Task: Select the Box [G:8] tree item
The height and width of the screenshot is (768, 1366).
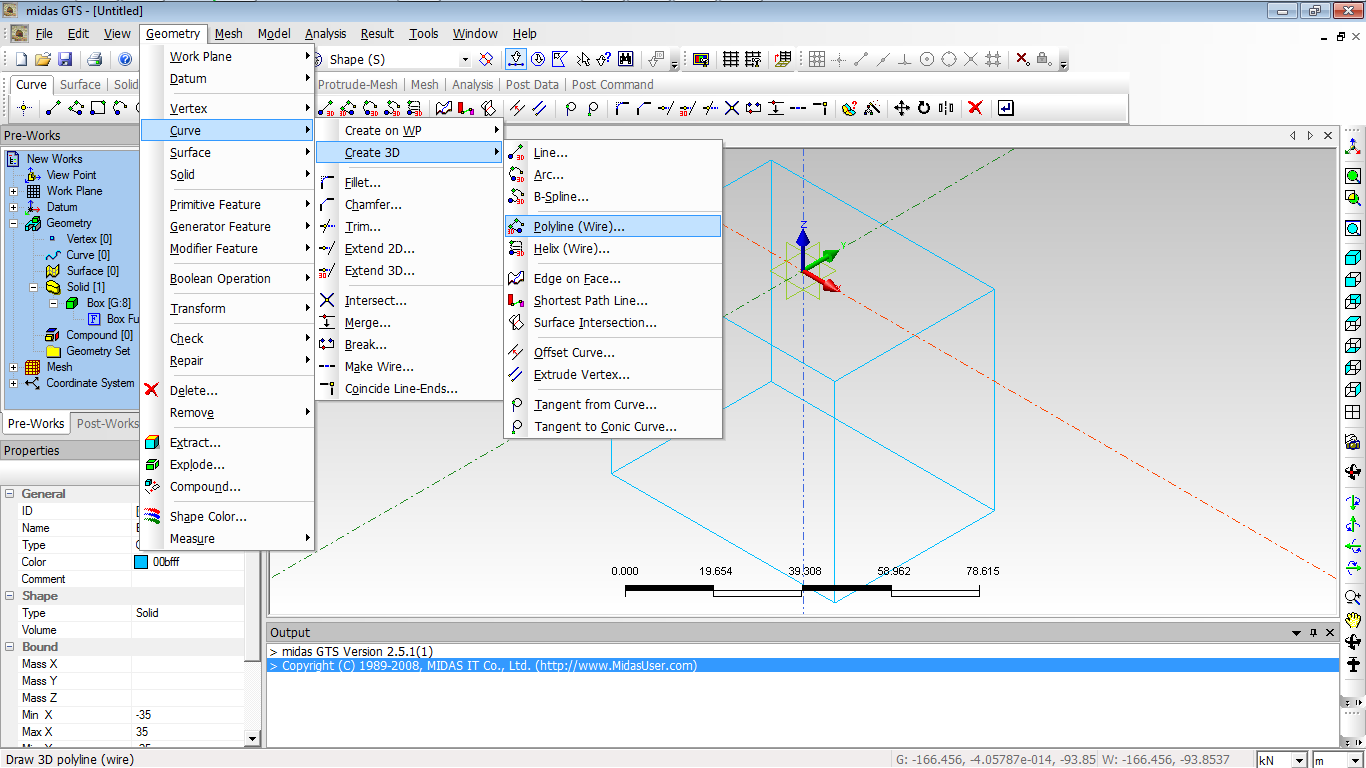Action: click(108, 303)
